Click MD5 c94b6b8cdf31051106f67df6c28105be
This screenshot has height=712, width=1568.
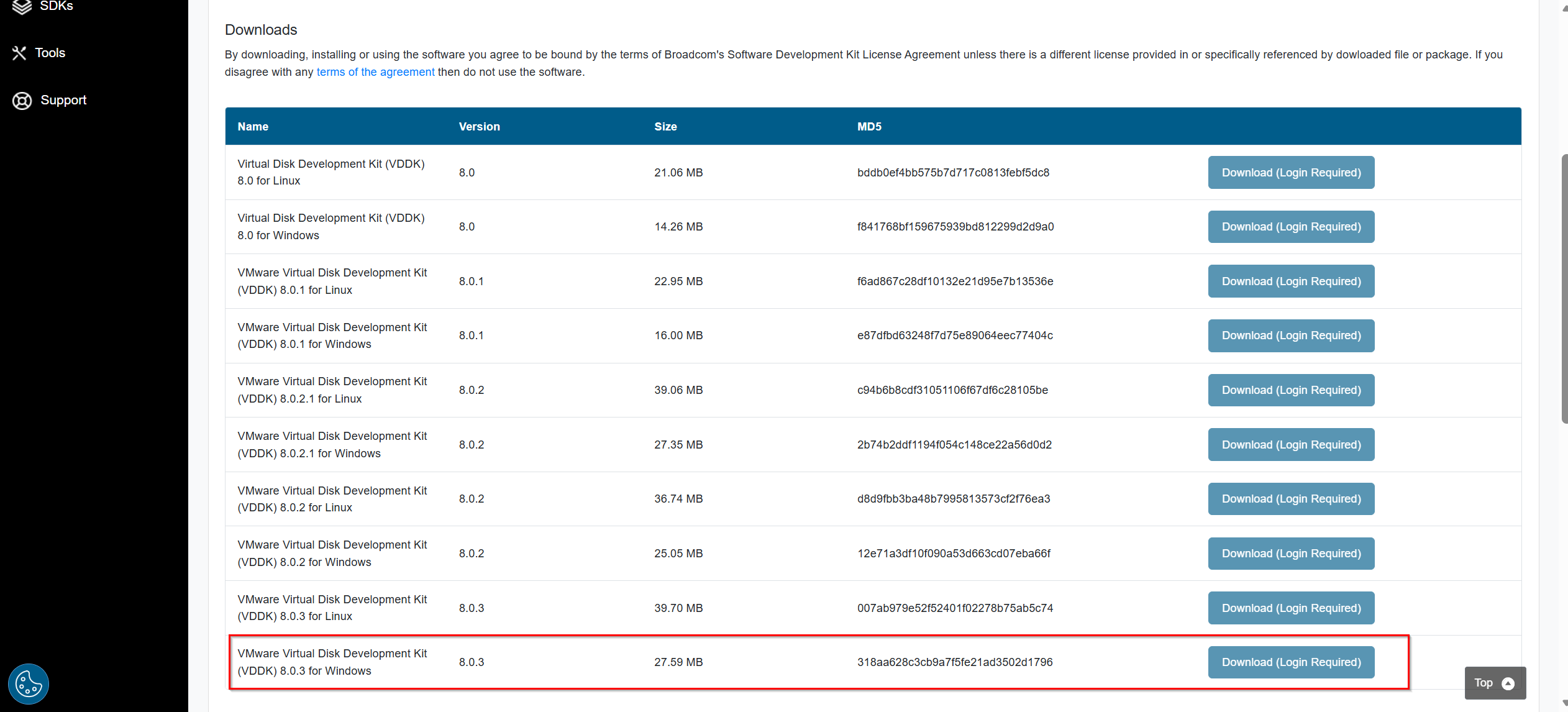point(952,390)
